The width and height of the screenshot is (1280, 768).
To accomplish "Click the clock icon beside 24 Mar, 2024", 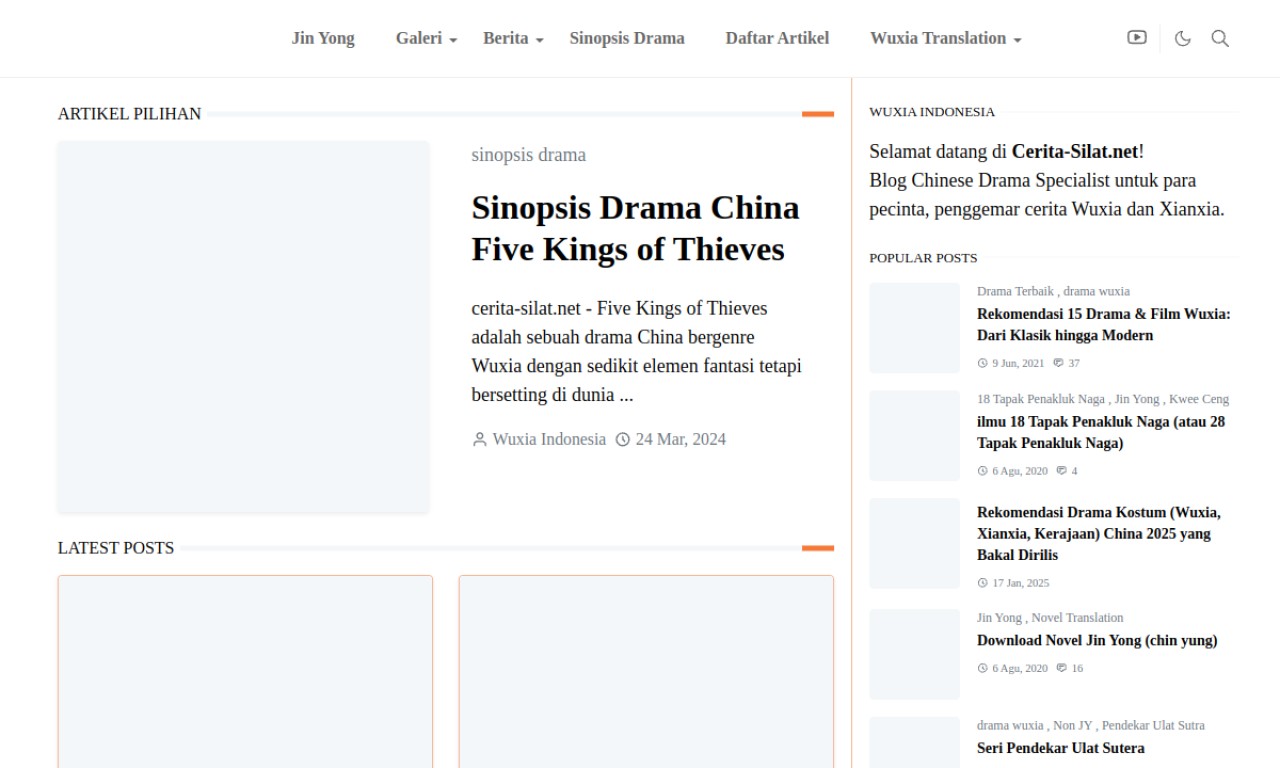I will click(x=623, y=439).
